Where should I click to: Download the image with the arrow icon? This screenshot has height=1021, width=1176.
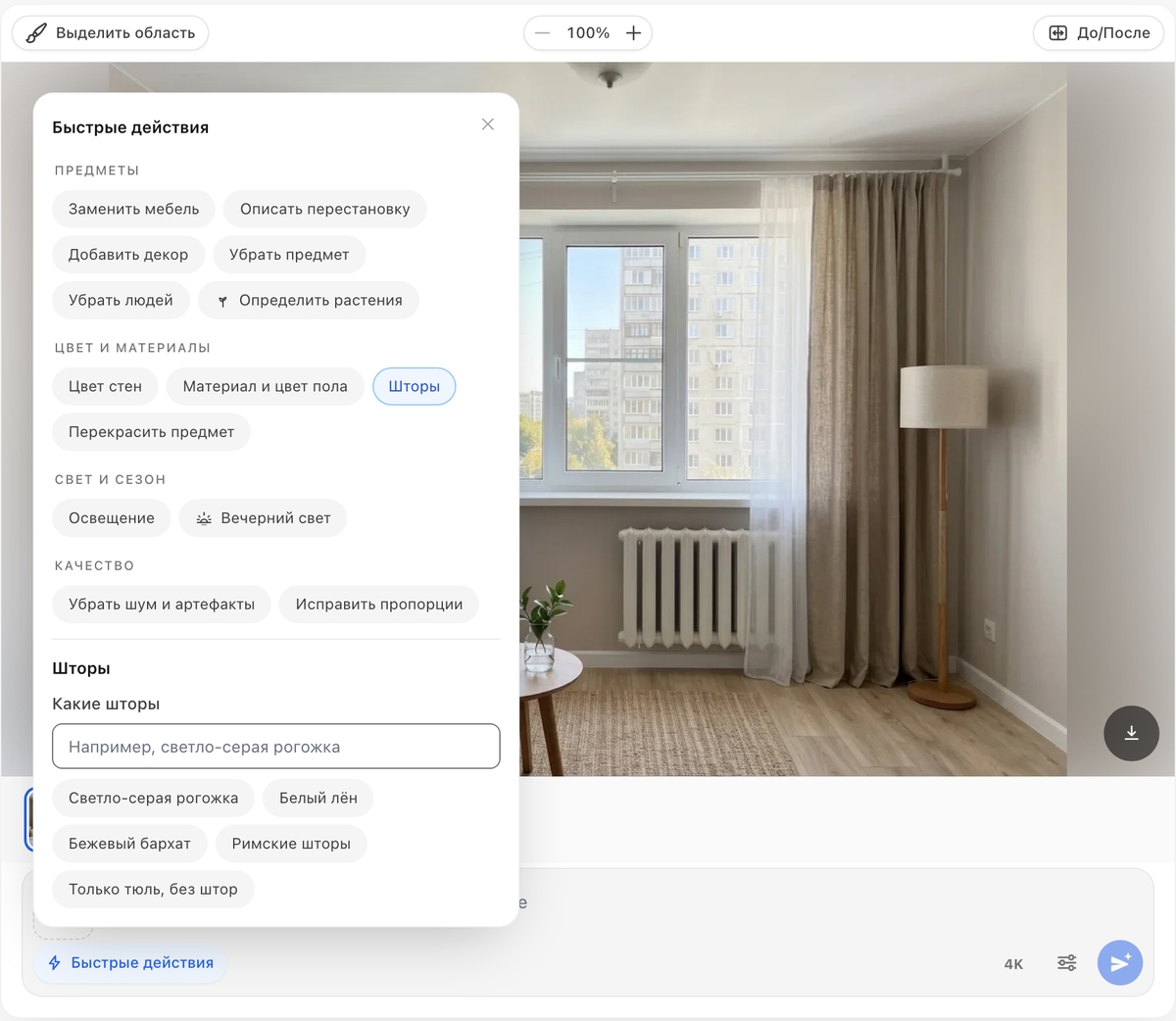(x=1132, y=733)
